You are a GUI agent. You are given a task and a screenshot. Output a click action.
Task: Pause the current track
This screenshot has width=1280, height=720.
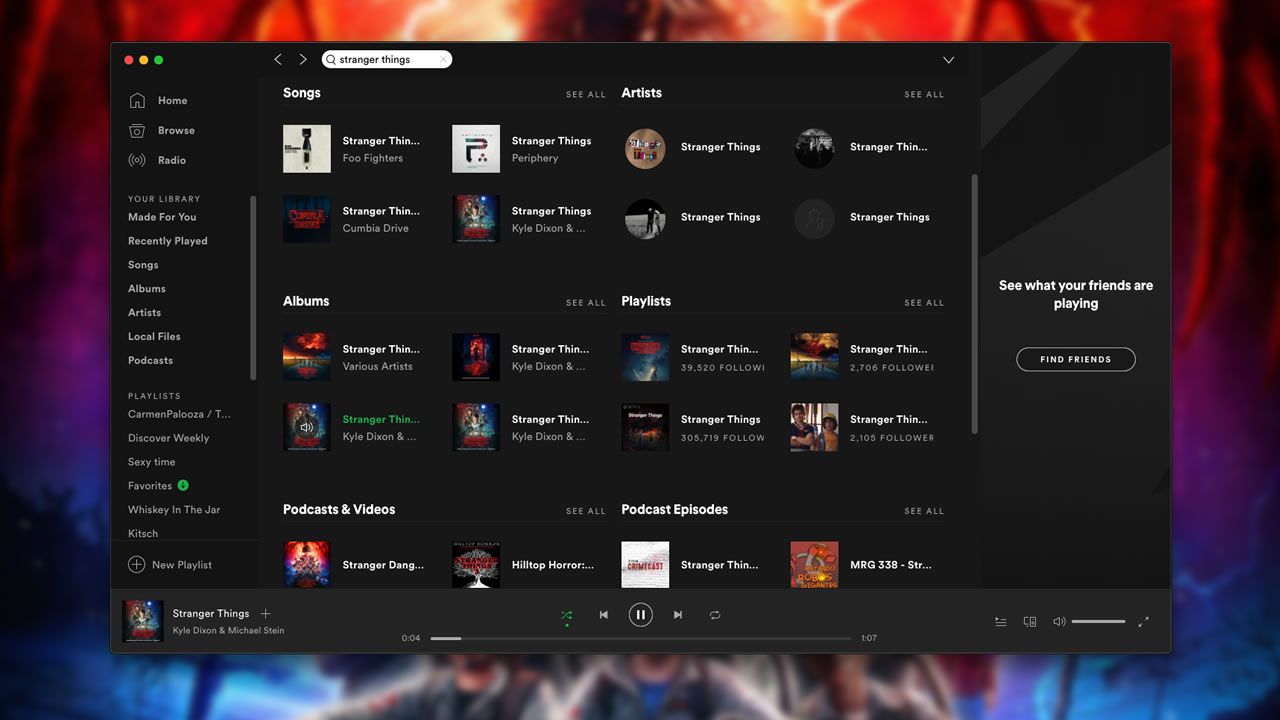click(x=641, y=615)
